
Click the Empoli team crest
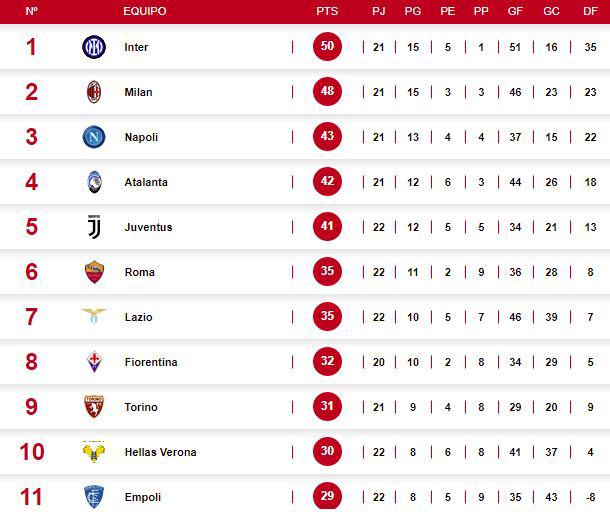point(94,496)
